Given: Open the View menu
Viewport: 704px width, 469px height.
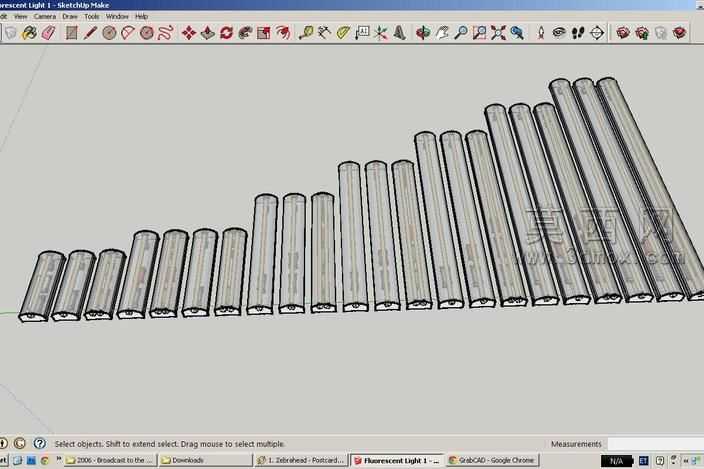Looking at the screenshot, I should pyautogui.click(x=20, y=16).
